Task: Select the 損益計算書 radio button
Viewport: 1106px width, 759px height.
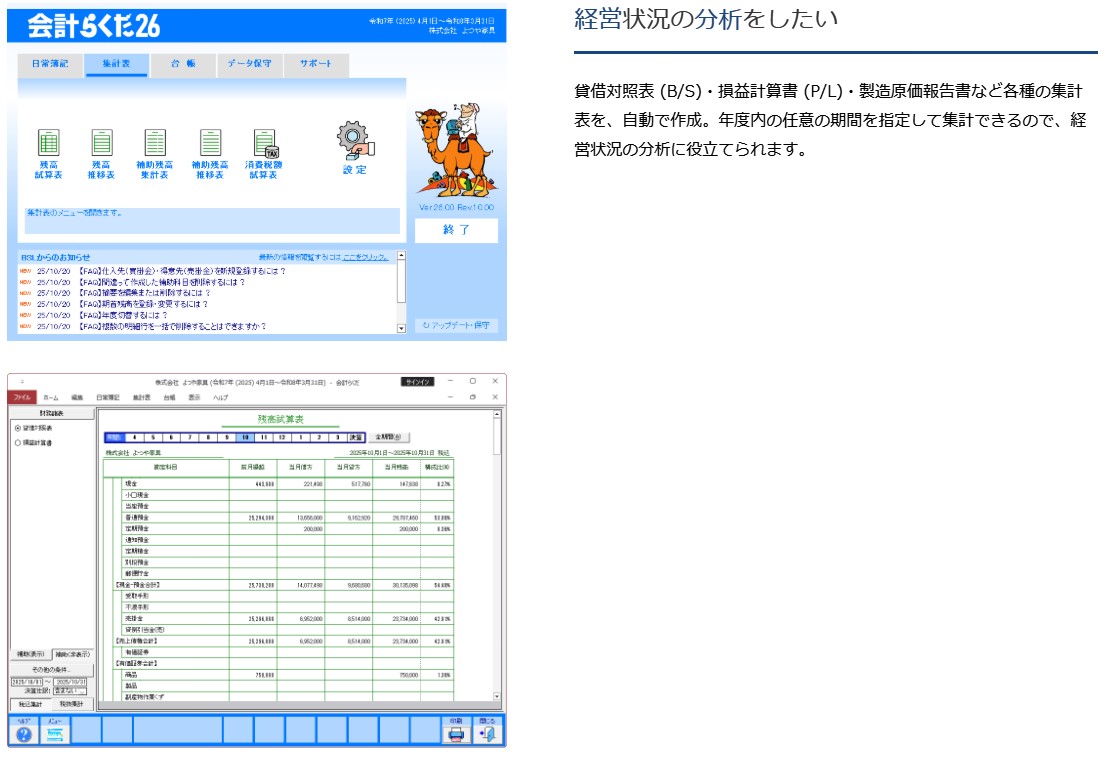Action: point(17,442)
